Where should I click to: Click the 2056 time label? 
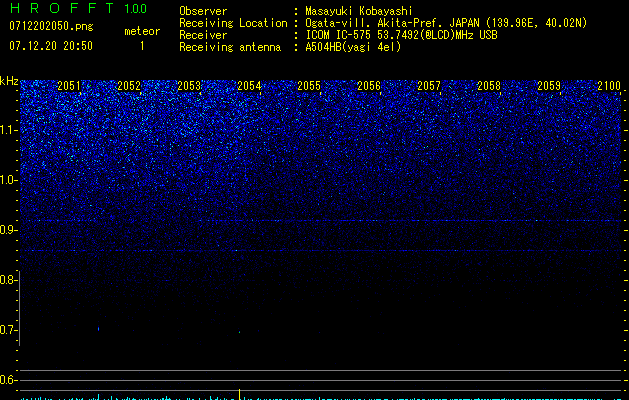tap(369, 86)
